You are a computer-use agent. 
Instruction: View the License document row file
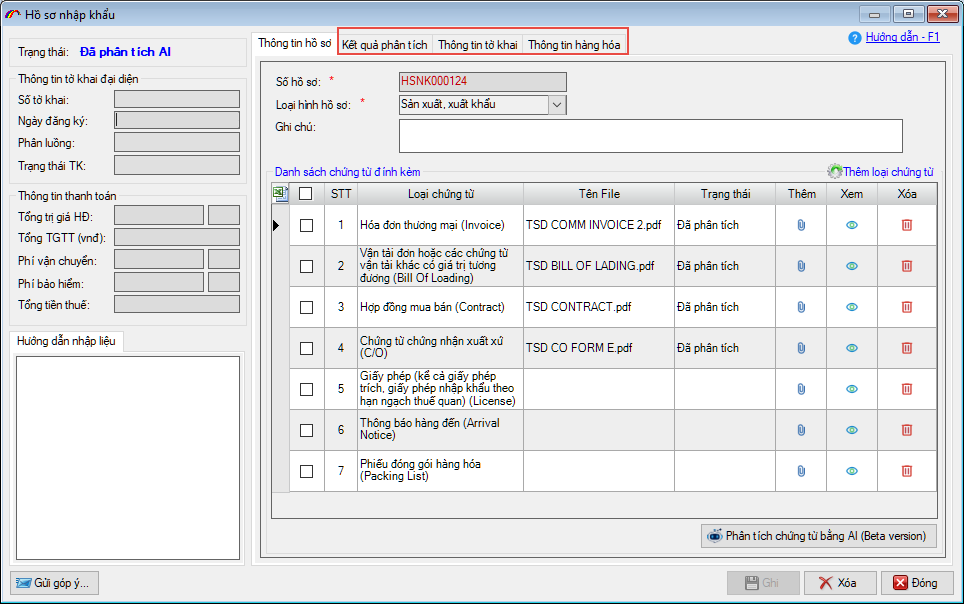coord(852,389)
